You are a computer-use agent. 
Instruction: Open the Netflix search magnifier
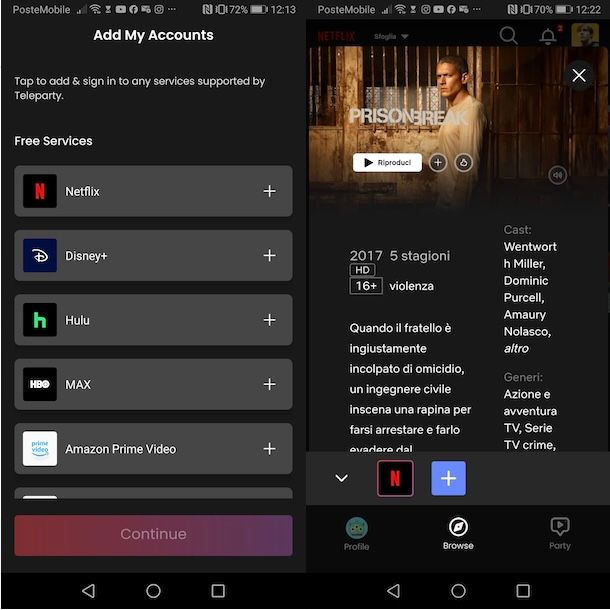coord(508,36)
